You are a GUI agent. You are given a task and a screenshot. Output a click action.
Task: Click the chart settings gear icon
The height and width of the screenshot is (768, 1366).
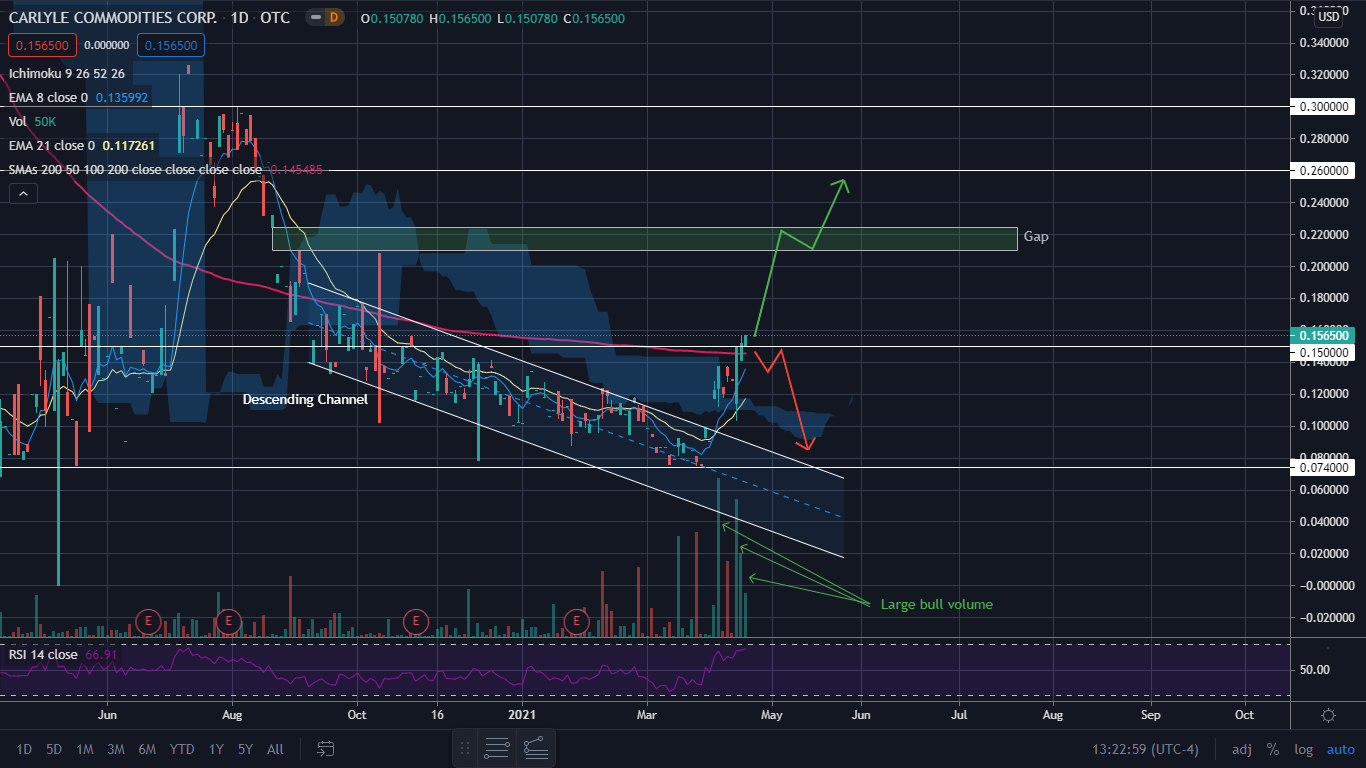[1328, 715]
